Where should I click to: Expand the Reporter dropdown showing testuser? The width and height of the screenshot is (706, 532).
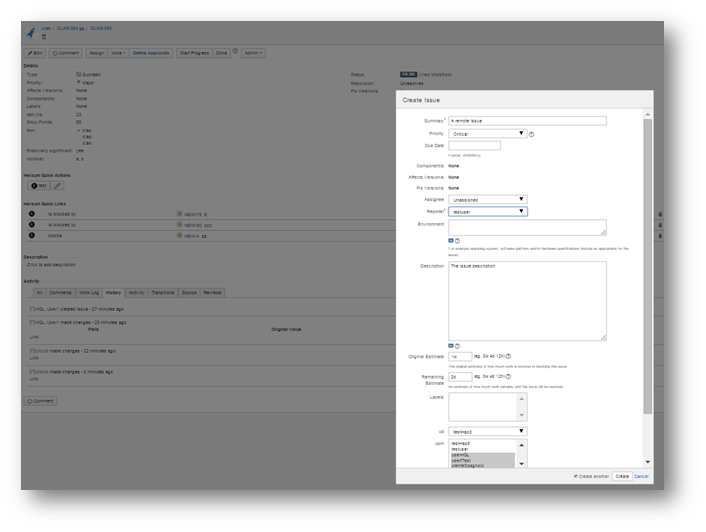pyautogui.click(x=487, y=211)
